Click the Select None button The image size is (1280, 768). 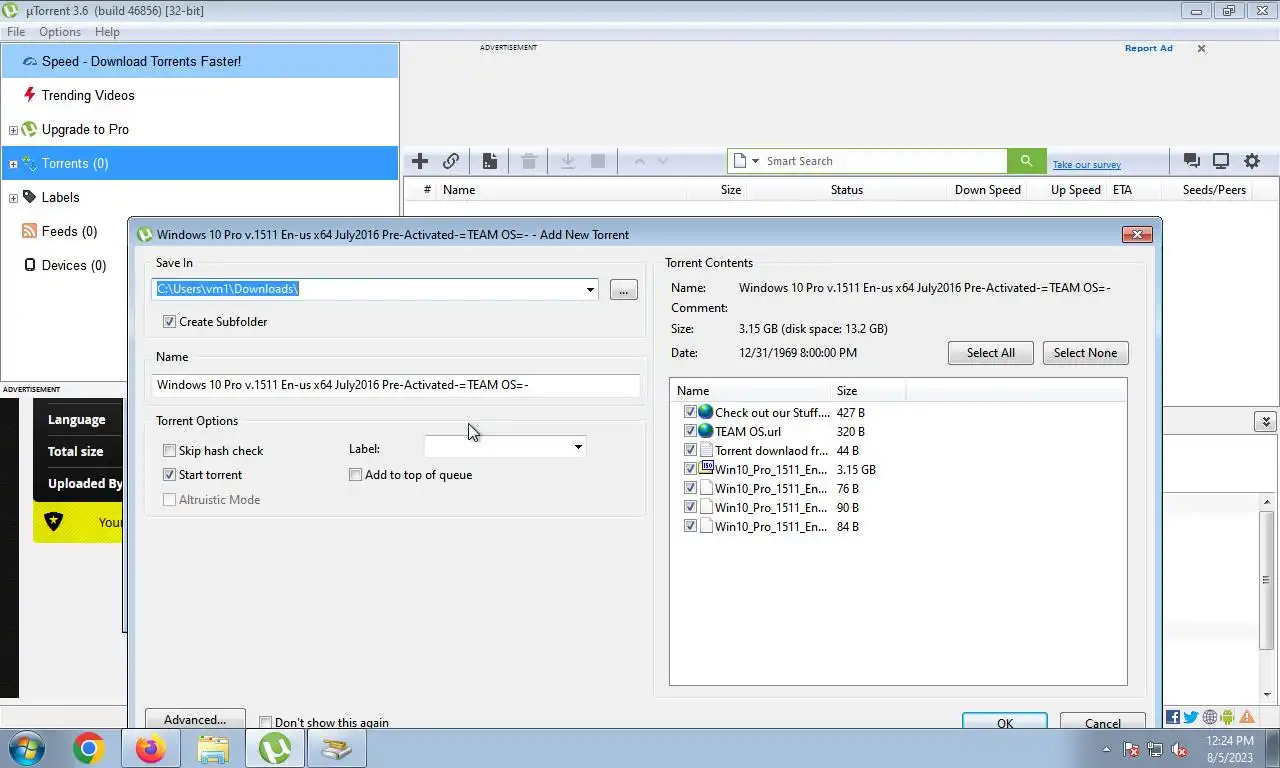point(1085,353)
